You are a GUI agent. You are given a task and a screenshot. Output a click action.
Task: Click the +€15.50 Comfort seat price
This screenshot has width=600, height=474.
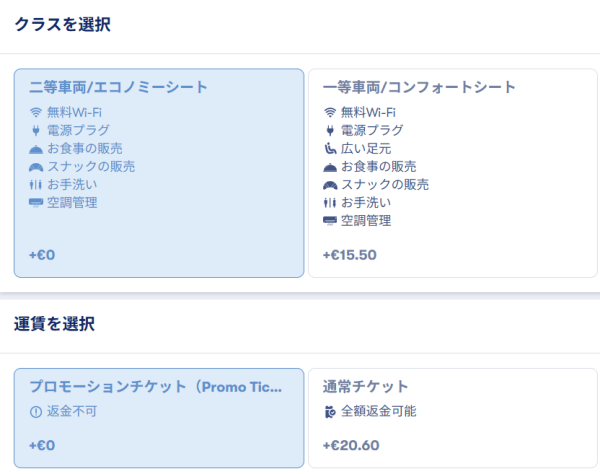[x=350, y=255]
